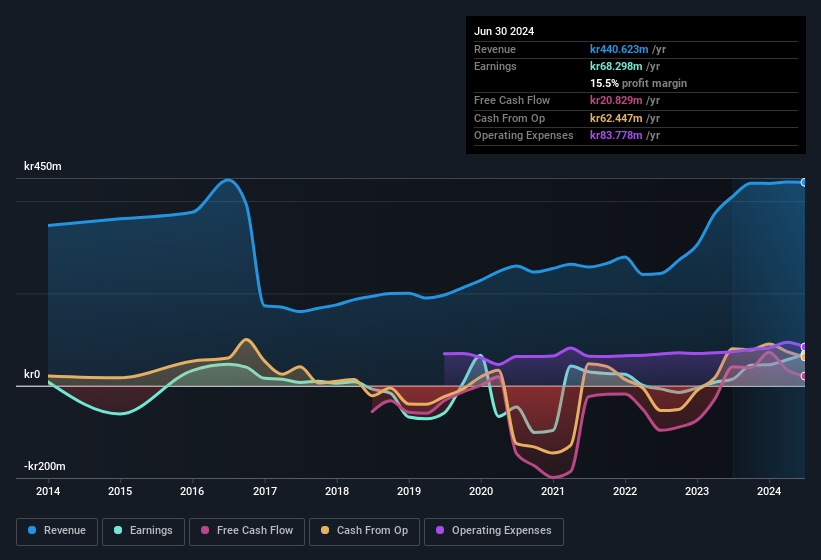Toggle the Cash From Op legend button
This screenshot has width=821, height=560.
pyautogui.click(x=364, y=531)
